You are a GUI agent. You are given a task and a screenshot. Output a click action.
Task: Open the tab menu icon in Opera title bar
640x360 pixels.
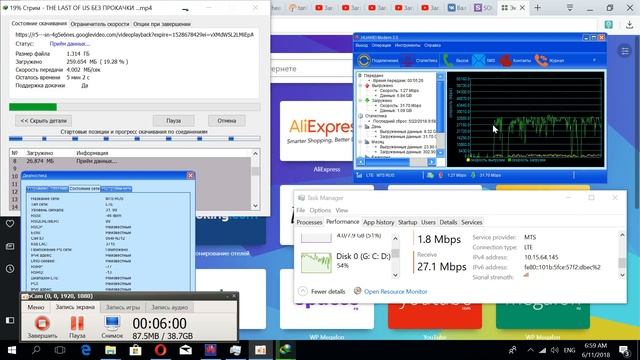click(570, 8)
